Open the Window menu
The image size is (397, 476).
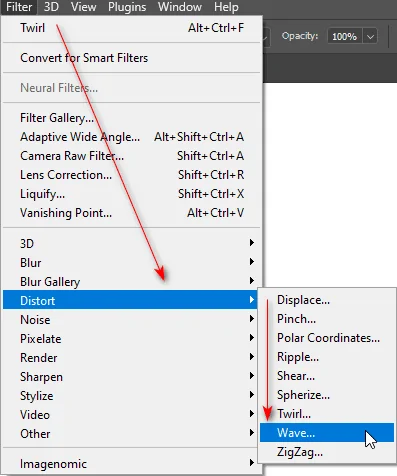click(180, 7)
